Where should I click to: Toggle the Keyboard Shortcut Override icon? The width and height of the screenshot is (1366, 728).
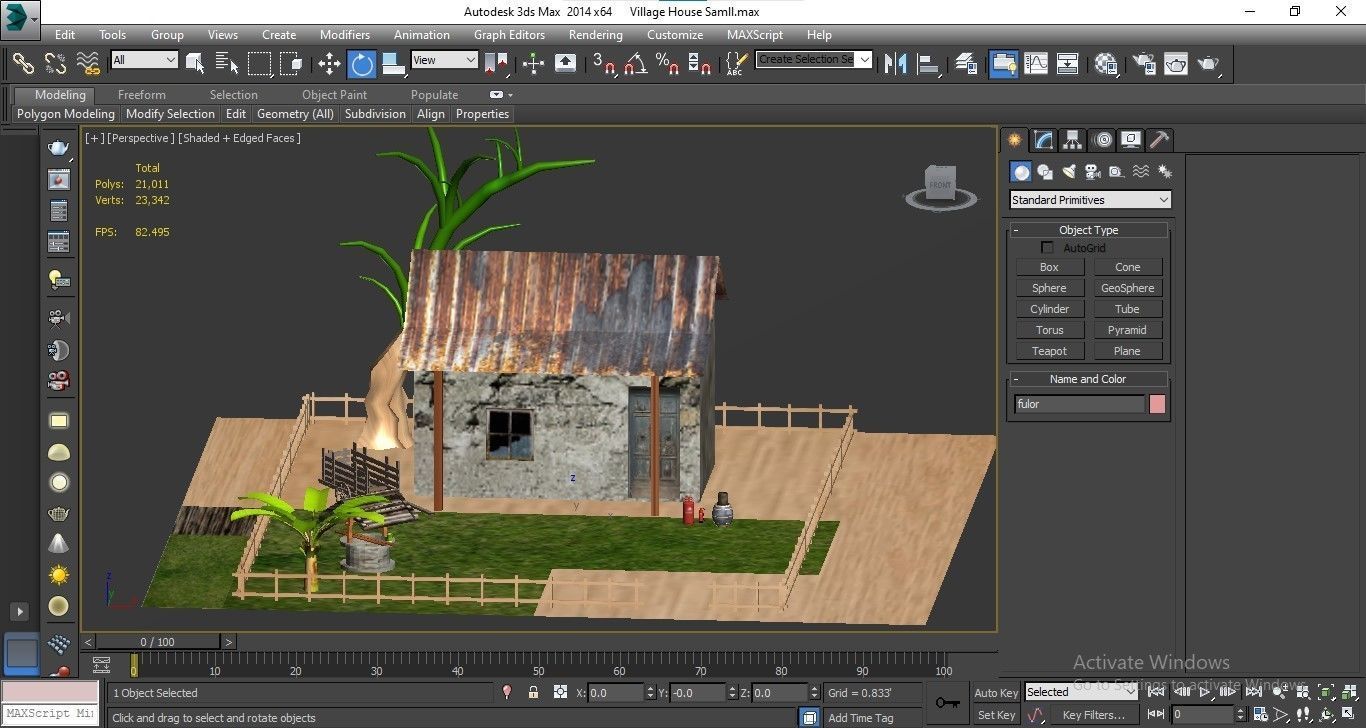(x=565, y=64)
